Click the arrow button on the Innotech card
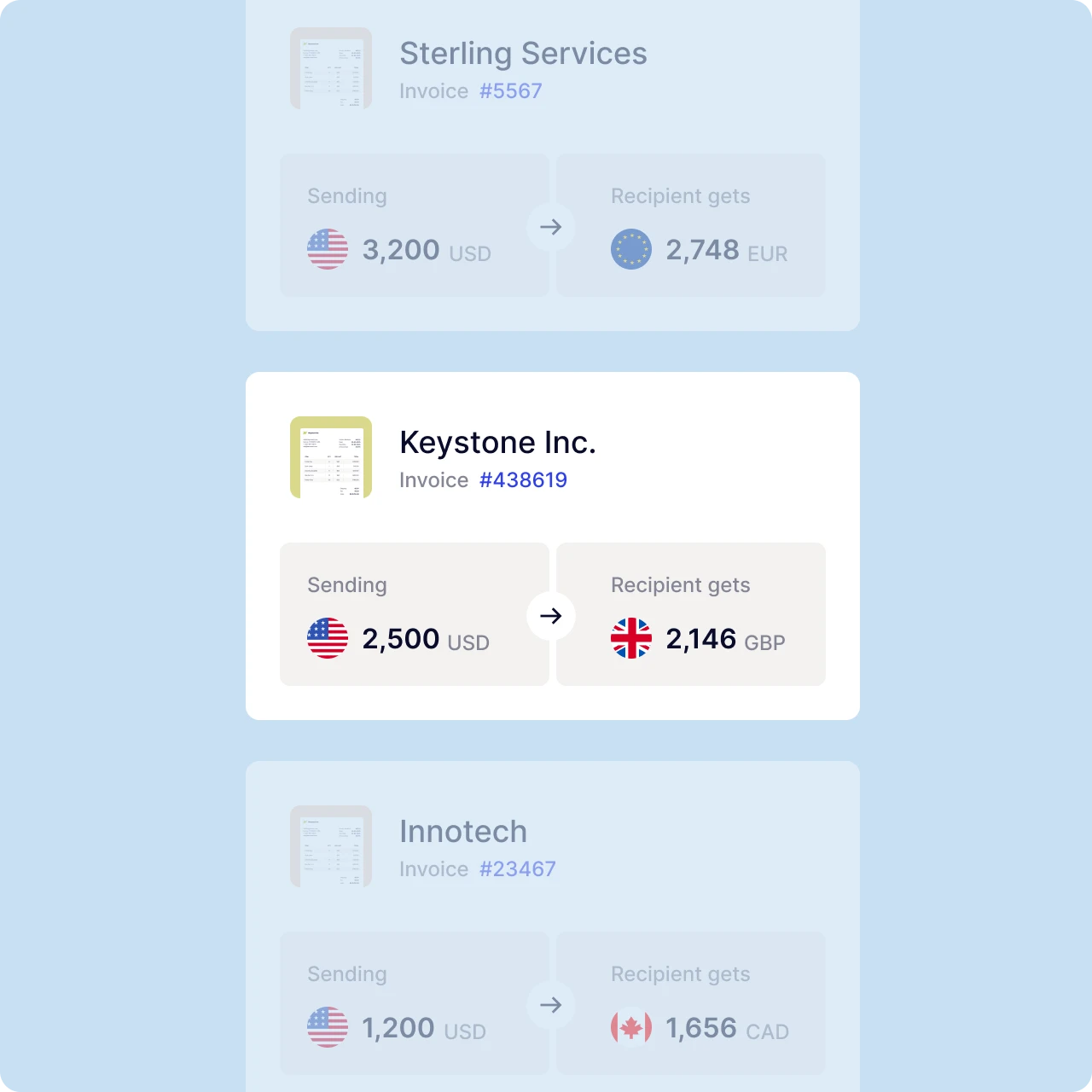 (551, 1005)
